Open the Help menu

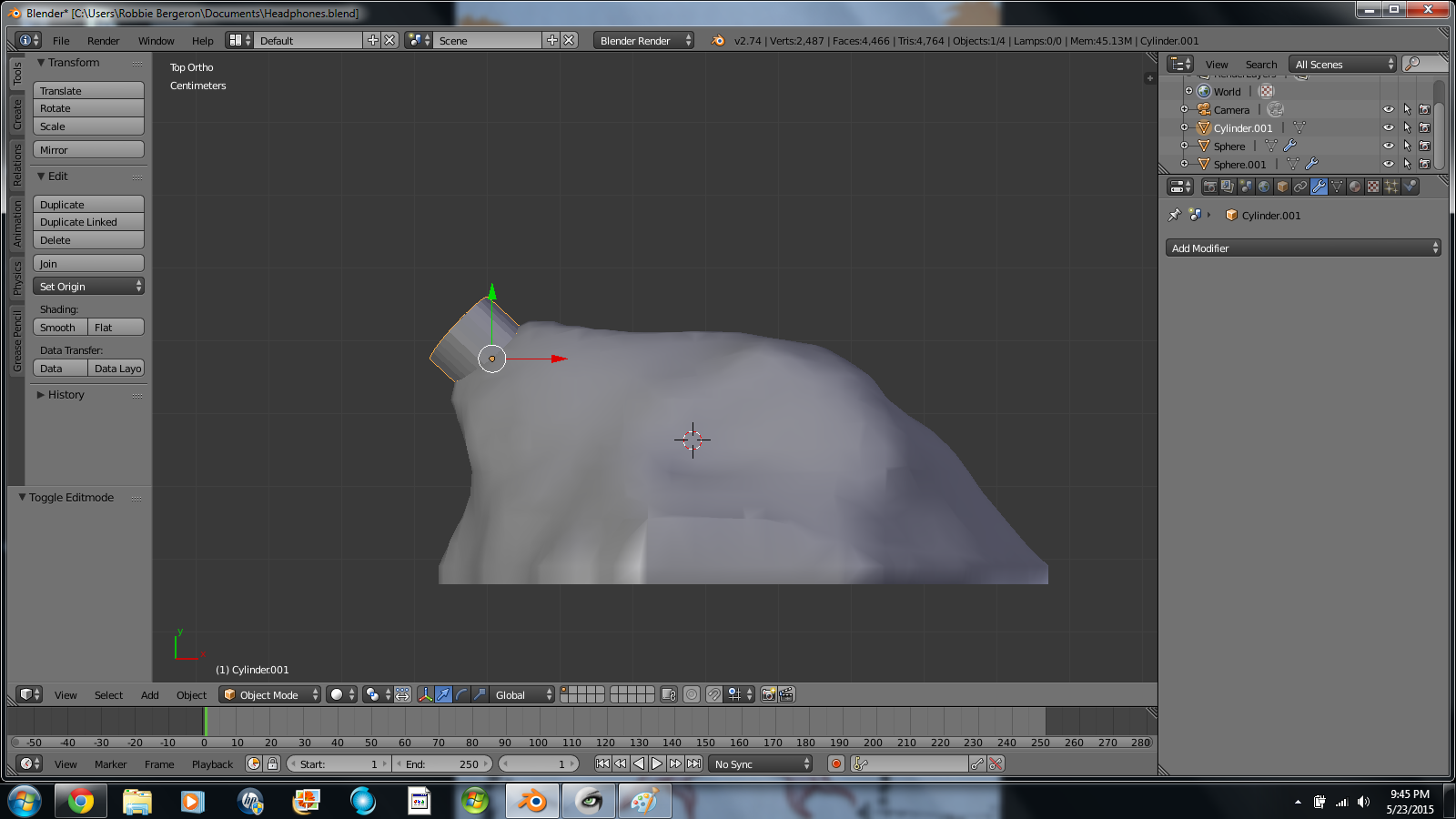[202, 41]
